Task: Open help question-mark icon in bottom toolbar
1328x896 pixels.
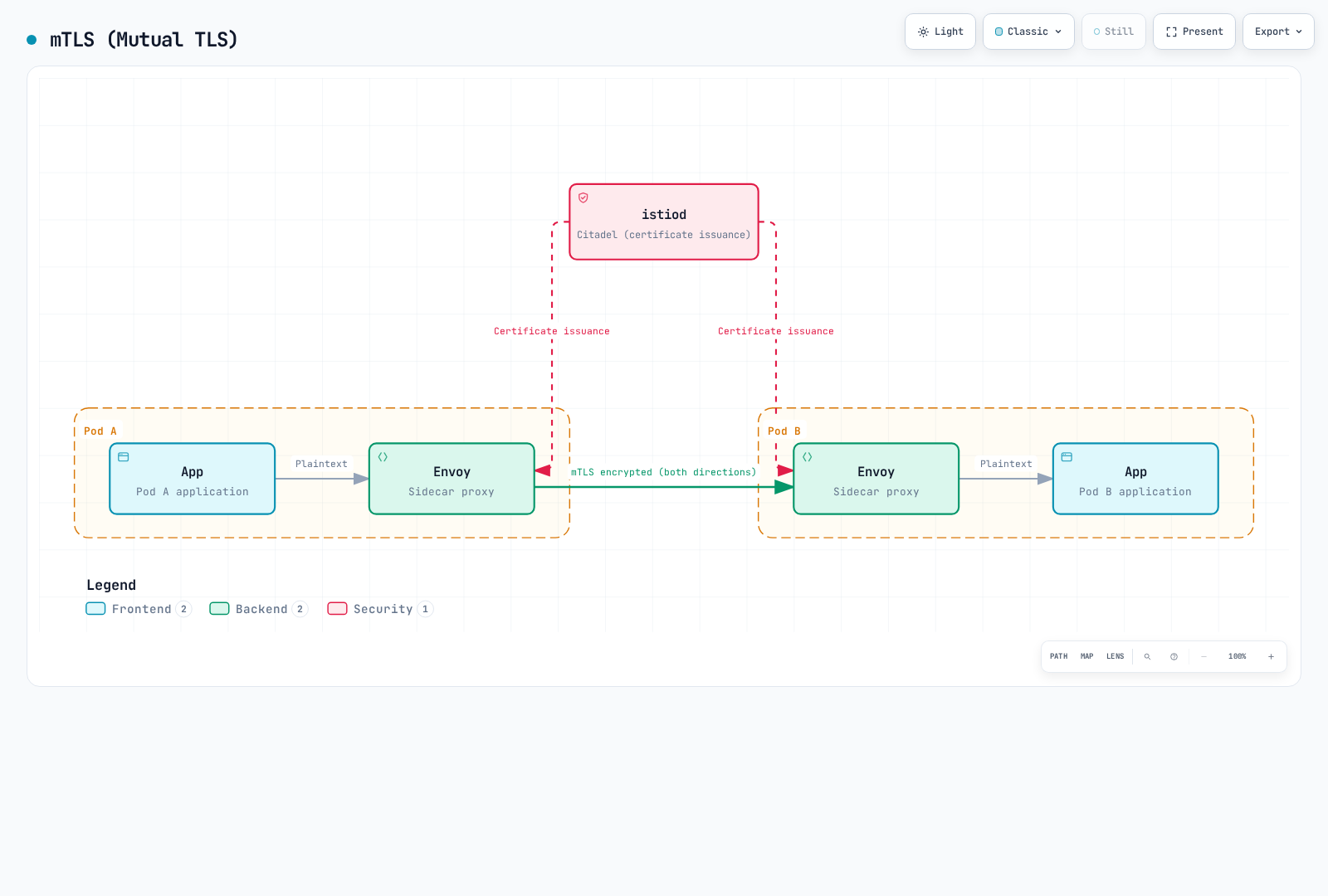Action: [x=1174, y=656]
